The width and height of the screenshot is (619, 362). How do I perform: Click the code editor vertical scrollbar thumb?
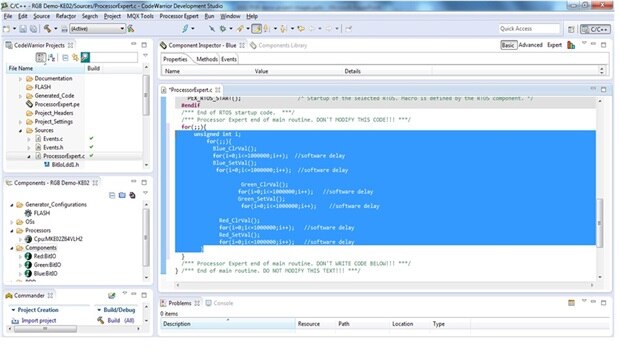599,223
